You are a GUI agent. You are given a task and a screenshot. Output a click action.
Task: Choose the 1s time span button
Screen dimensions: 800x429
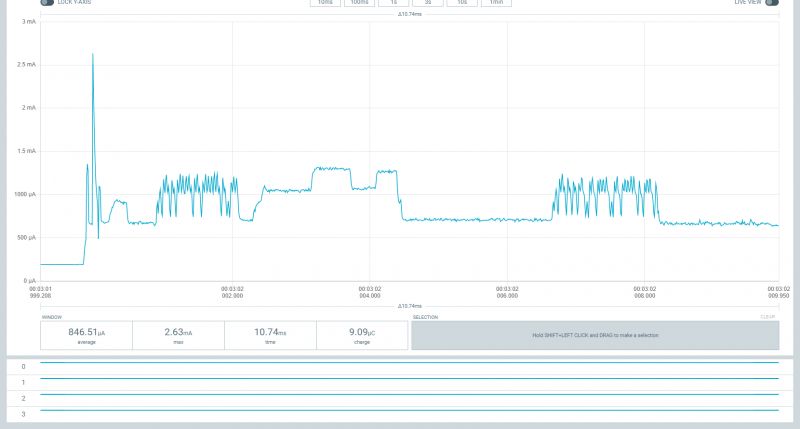click(393, 3)
